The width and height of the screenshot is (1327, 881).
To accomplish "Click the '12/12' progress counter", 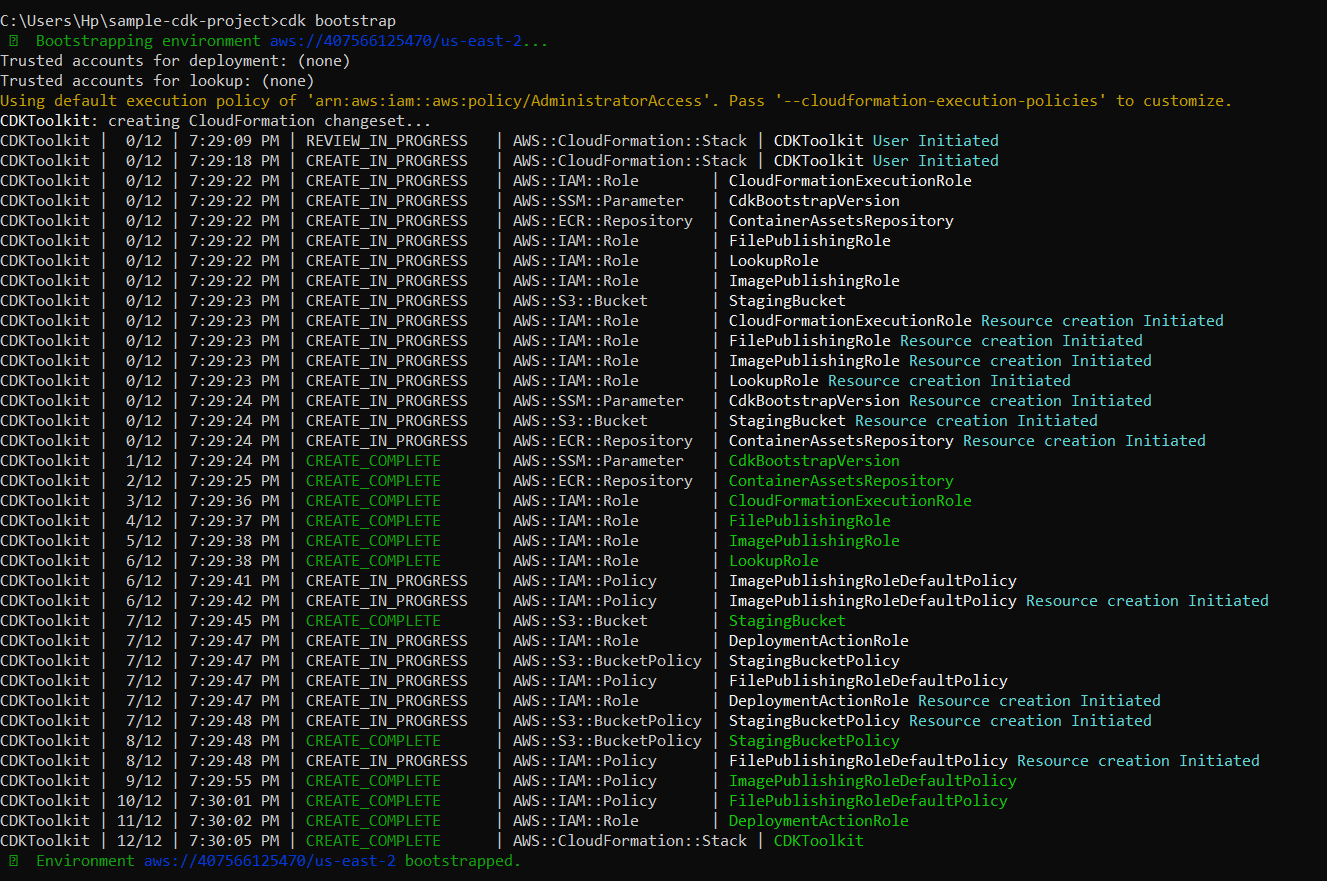I will 139,841.
